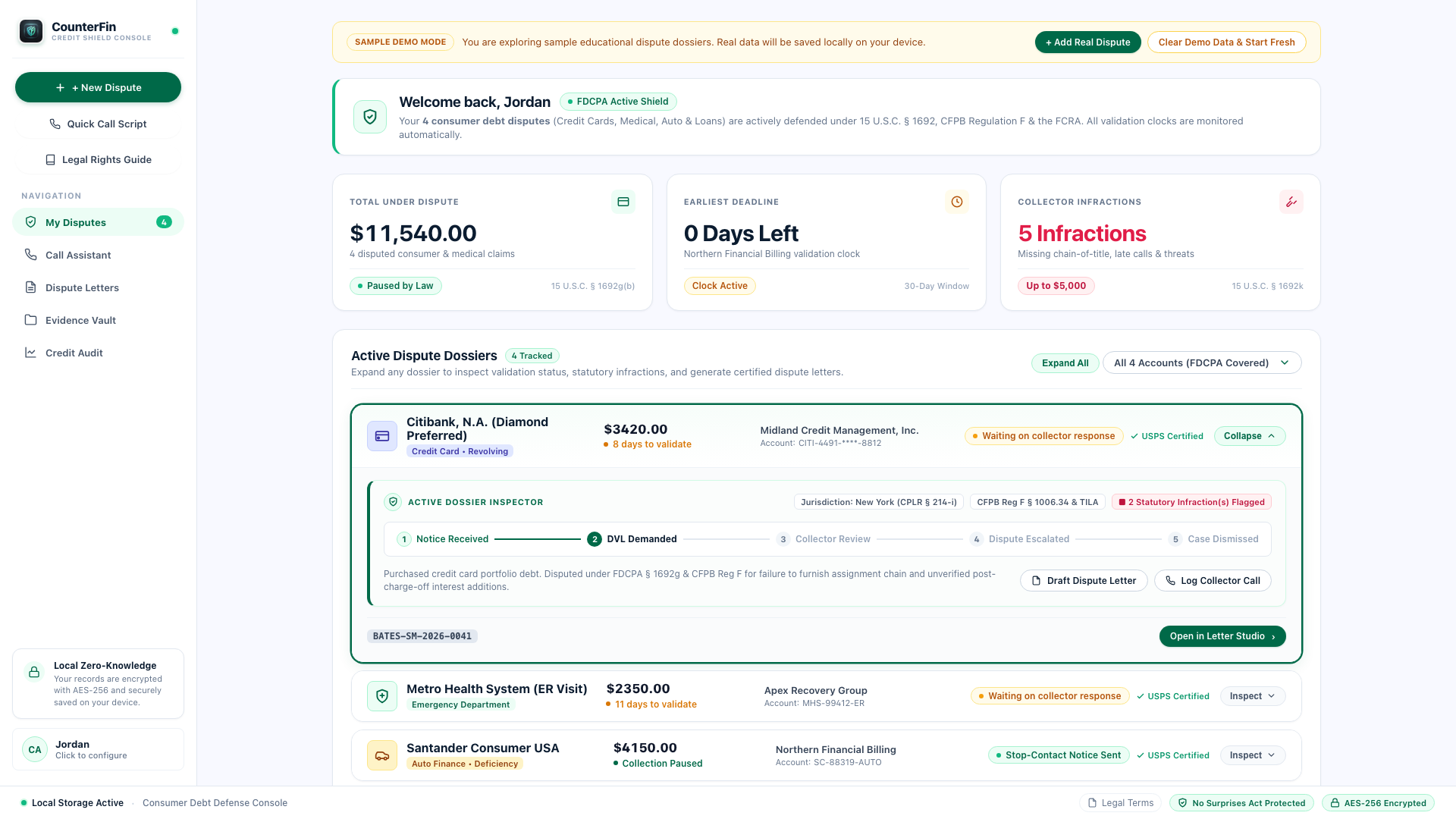Collapse the Citibank dossier
The width and height of the screenshot is (1456, 819).
click(x=1250, y=436)
